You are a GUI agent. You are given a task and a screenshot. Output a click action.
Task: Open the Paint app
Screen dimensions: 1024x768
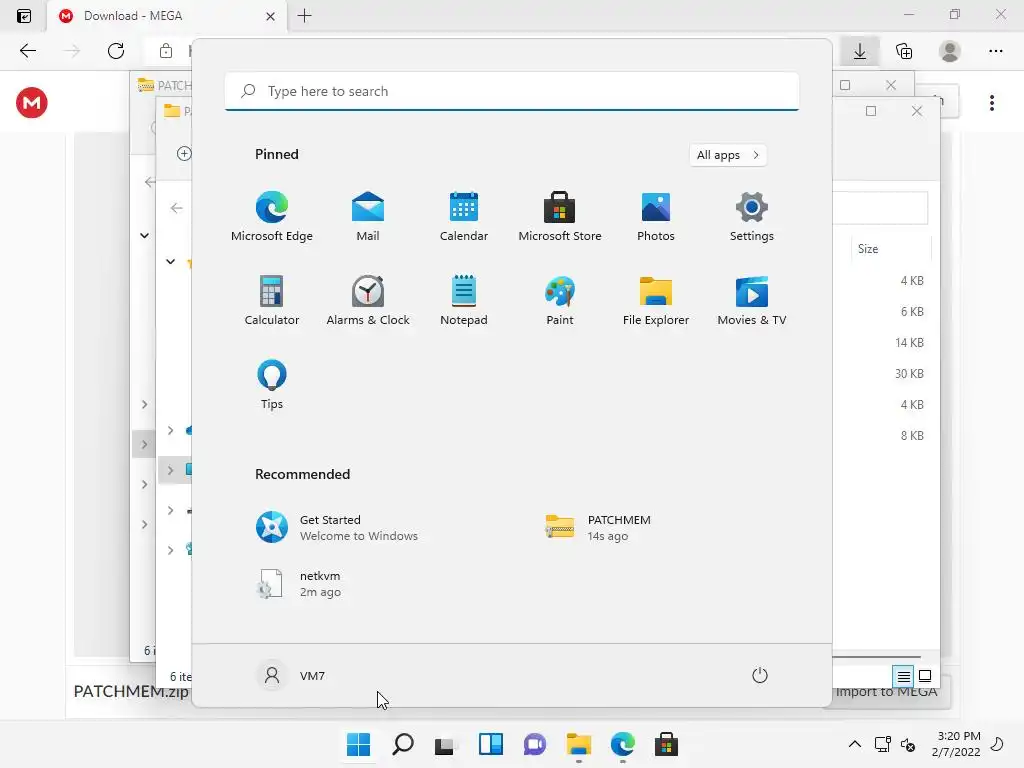(x=560, y=300)
